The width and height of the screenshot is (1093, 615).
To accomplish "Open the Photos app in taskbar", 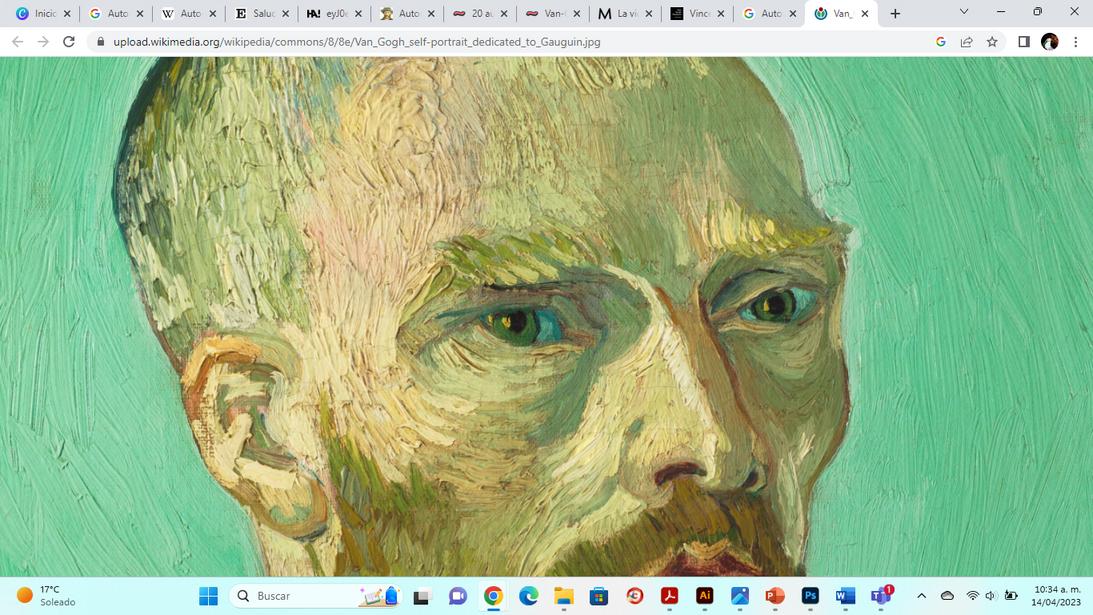I will pyautogui.click(x=740, y=596).
